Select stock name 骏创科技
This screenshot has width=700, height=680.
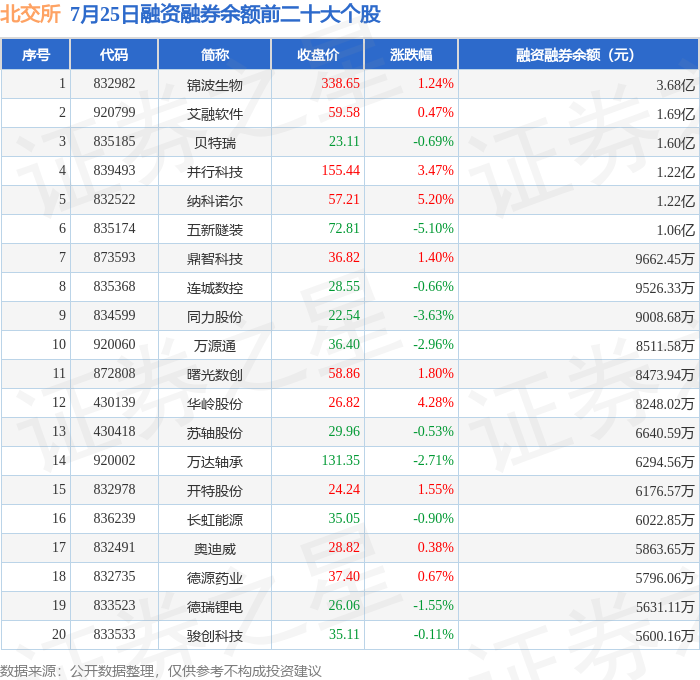click(215, 636)
